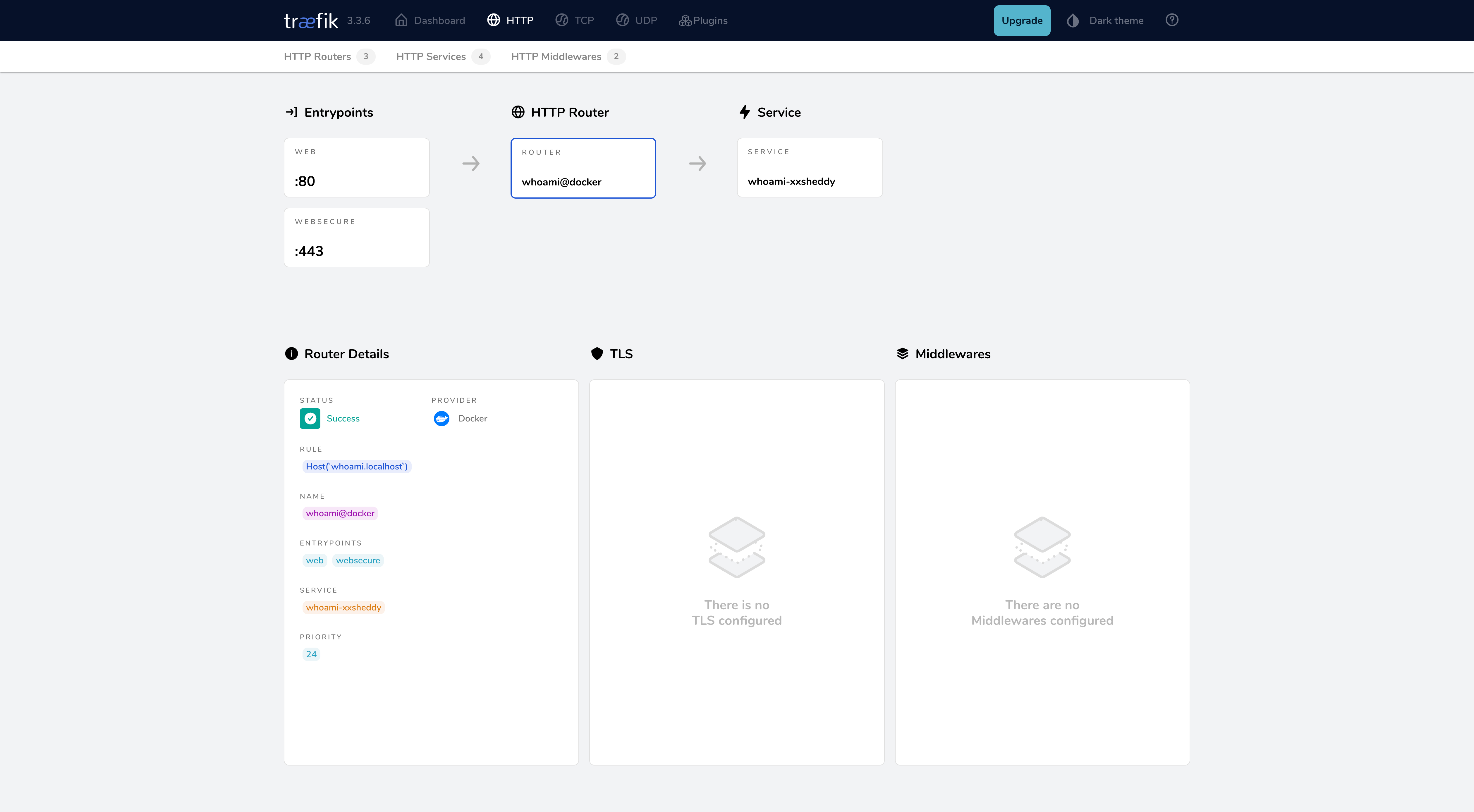Select the web :80 entrypoint card
Image resolution: width=1474 pixels, height=812 pixels.
click(356, 167)
